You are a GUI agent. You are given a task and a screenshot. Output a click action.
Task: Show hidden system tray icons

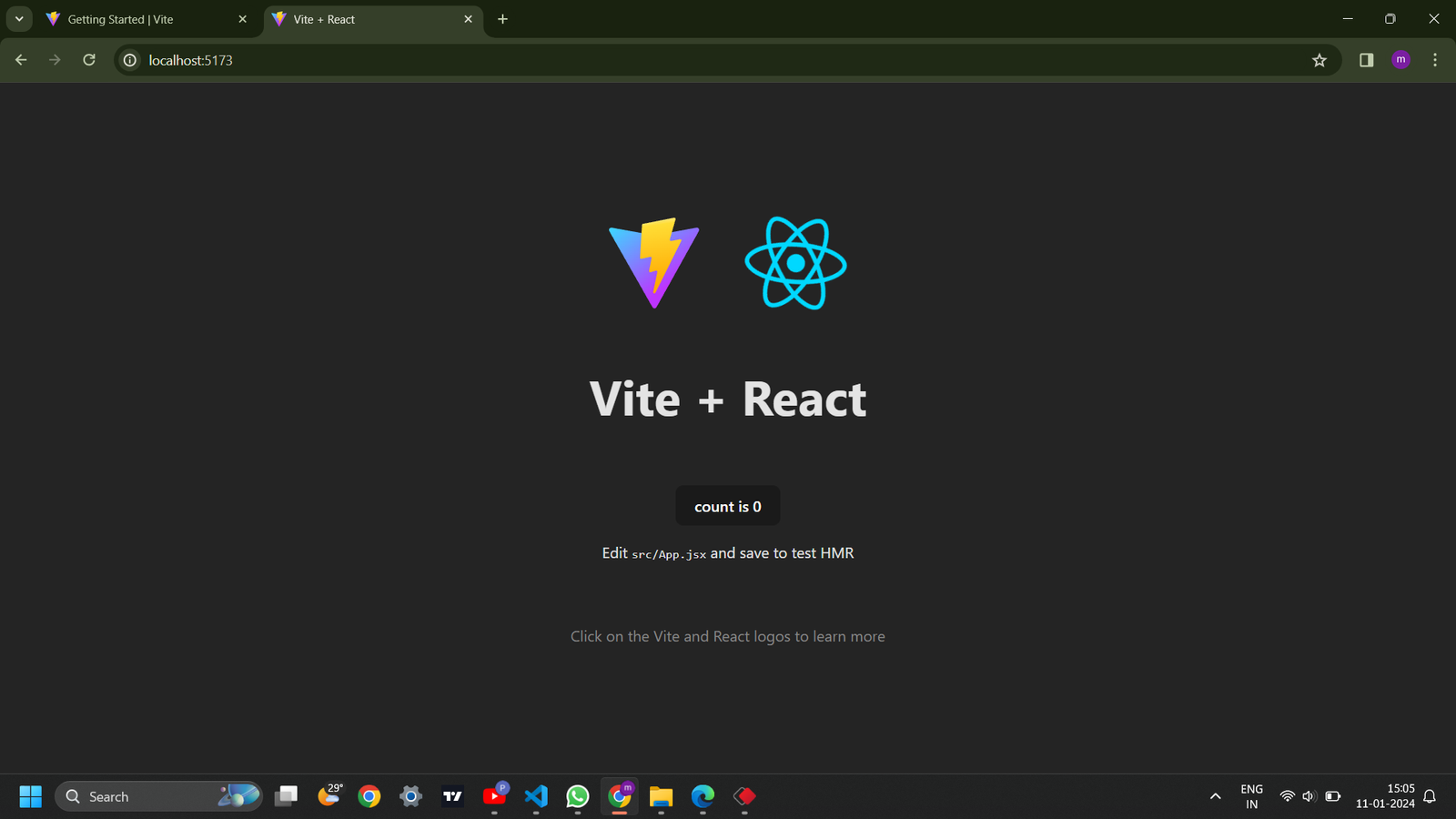1215,796
